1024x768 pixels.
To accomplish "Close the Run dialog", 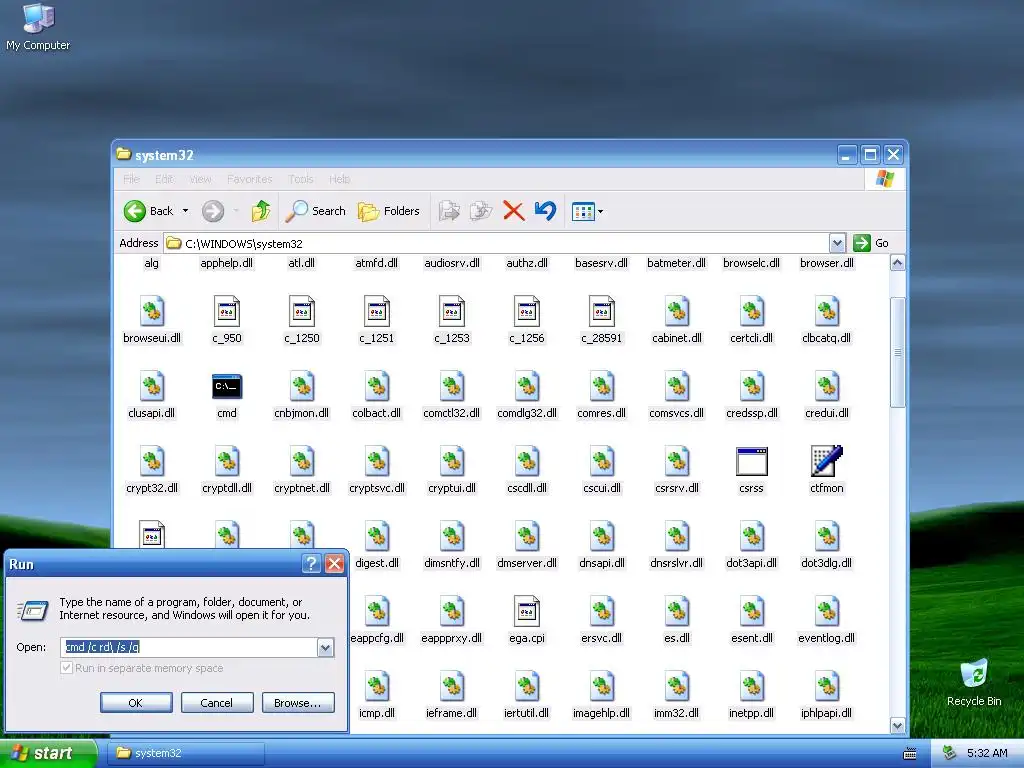I will [x=334, y=564].
